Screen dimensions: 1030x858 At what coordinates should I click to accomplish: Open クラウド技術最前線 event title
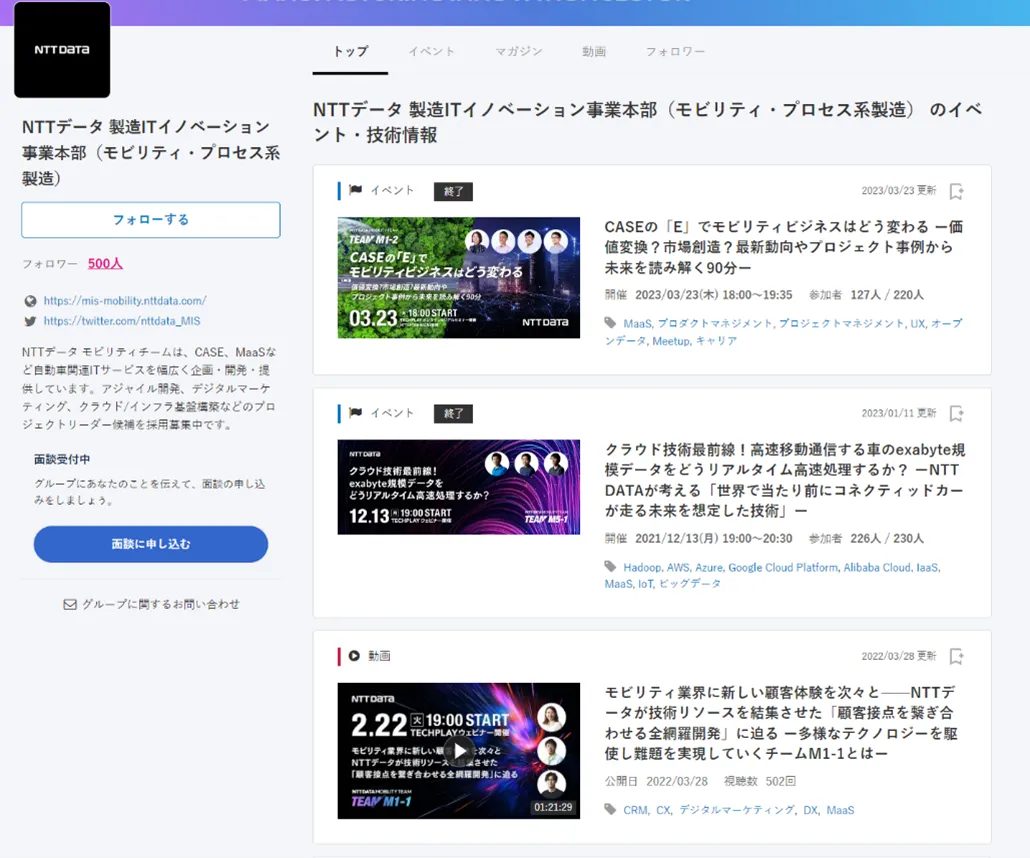pos(785,480)
